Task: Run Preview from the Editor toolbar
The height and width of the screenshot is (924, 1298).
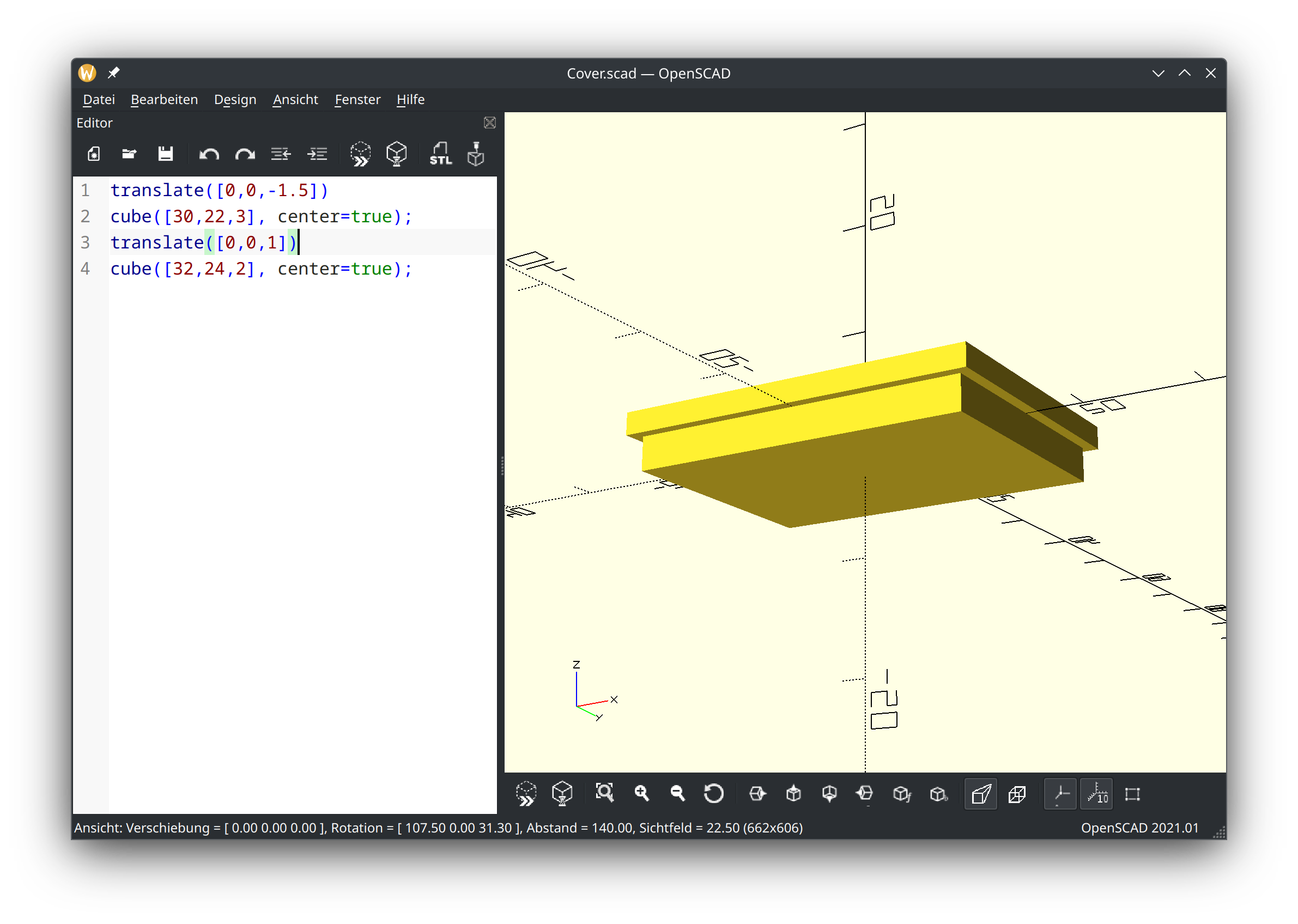Action: pos(361,154)
